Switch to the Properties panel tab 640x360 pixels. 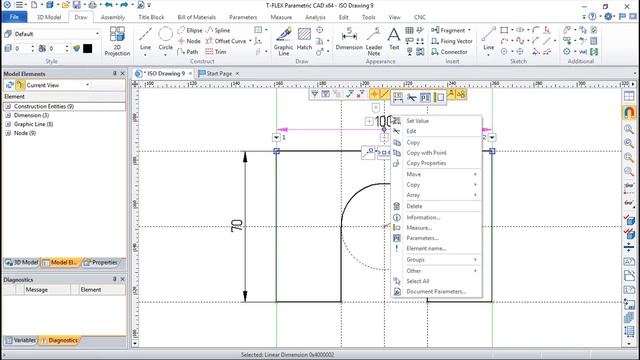tap(101, 262)
